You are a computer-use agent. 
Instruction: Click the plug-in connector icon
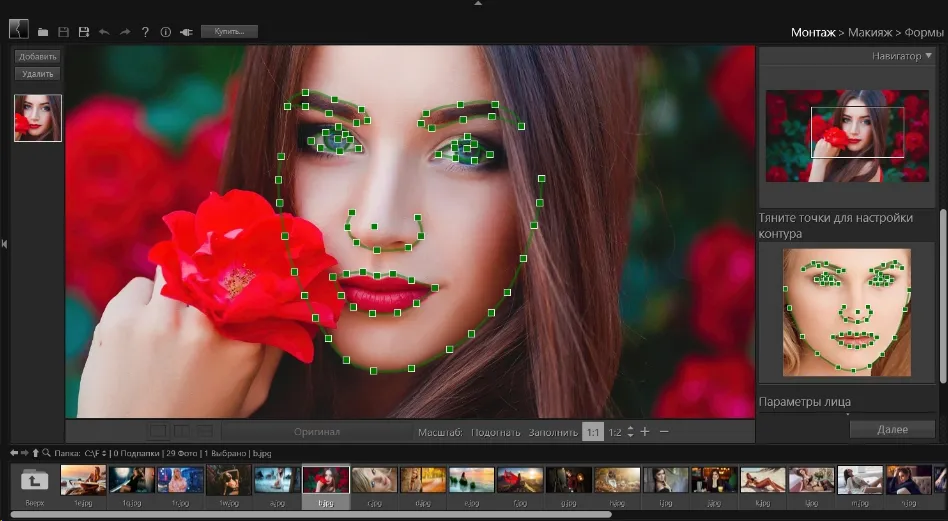186,32
